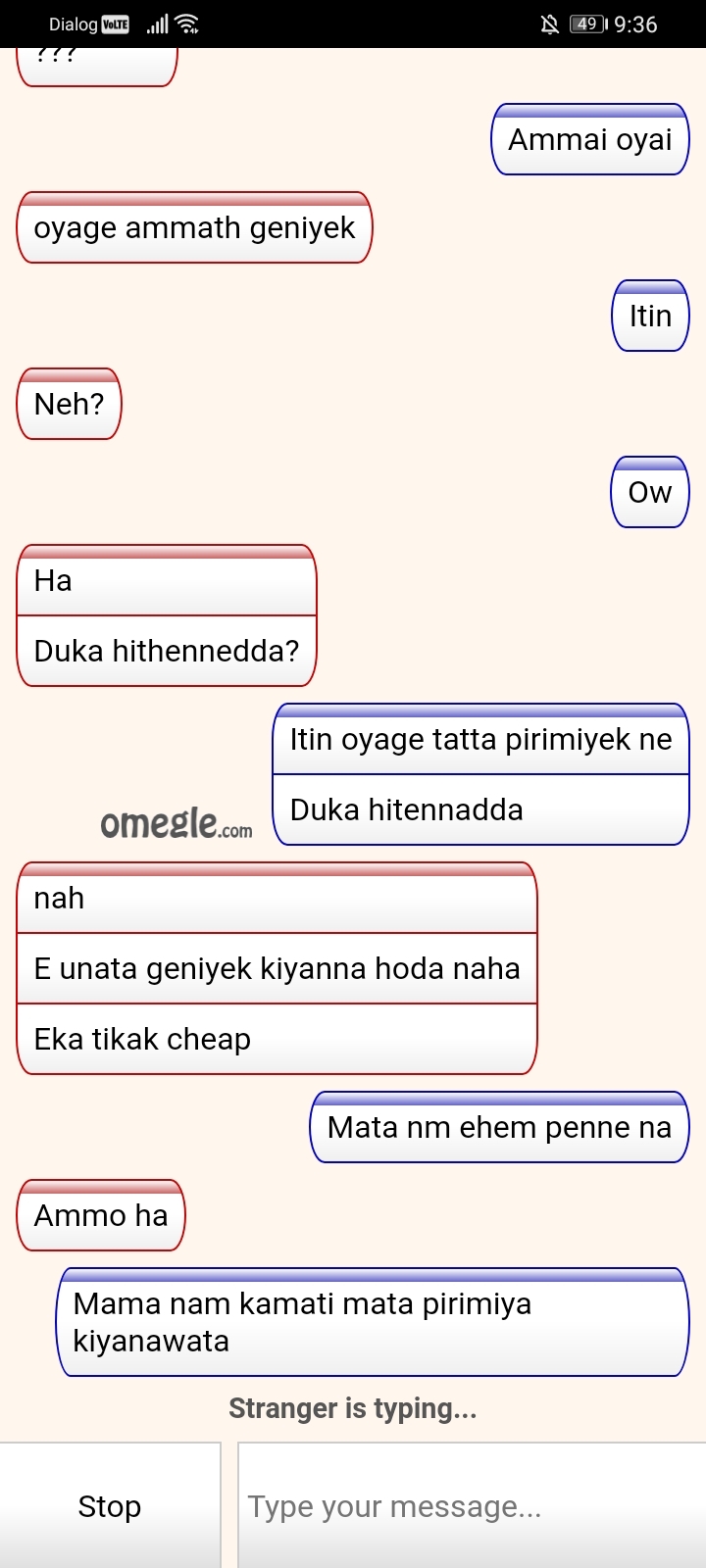Tap the "Eka tikak cheap" message
The image size is (706, 1568).
[x=277, y=1039]
